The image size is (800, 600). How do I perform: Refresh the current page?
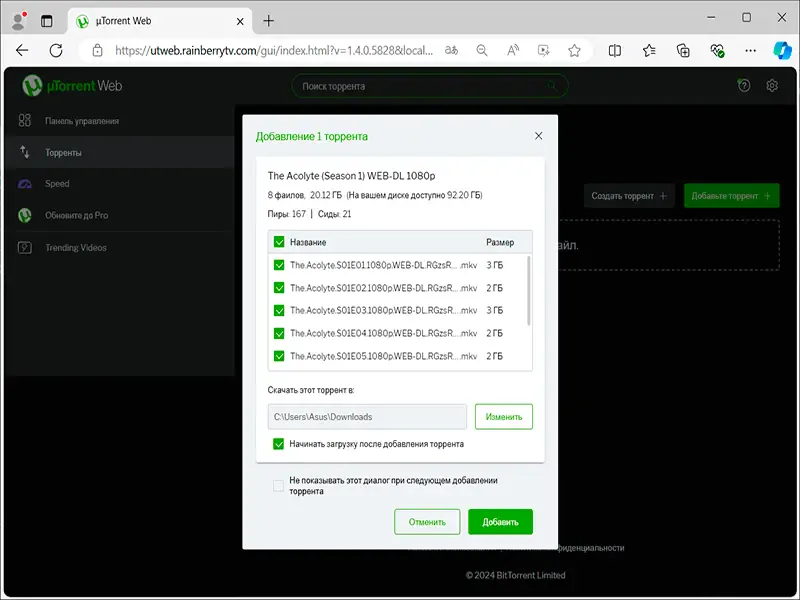(56, 50)
